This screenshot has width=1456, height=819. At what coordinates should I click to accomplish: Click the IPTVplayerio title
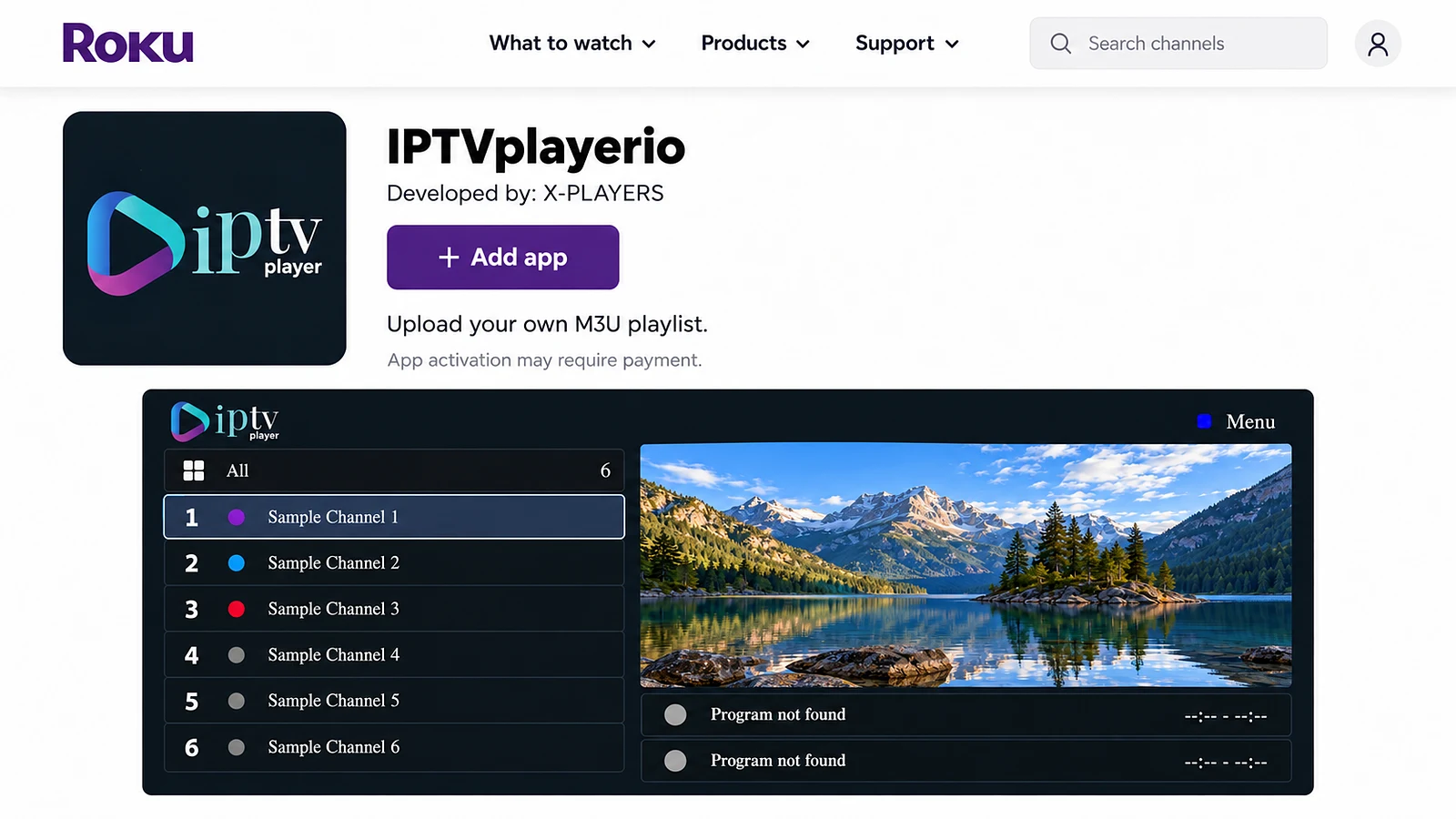point(536,147)
